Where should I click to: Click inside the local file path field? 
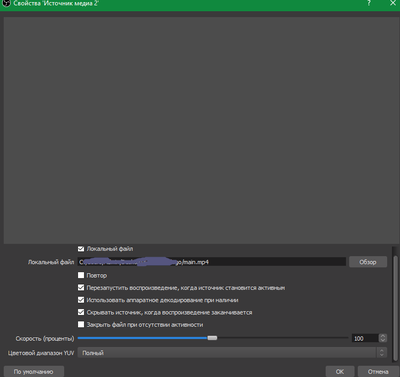click(212, 262)
